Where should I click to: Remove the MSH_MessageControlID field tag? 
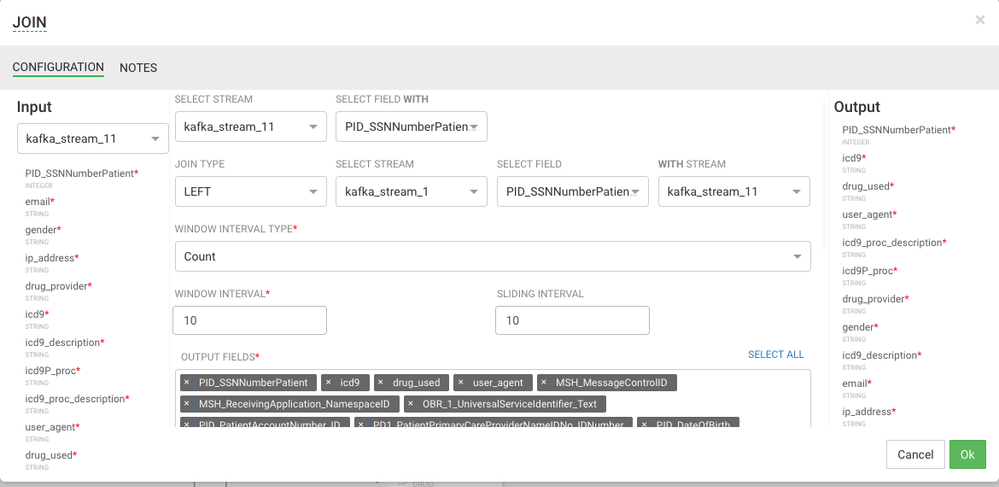click(x=544, y=383)
